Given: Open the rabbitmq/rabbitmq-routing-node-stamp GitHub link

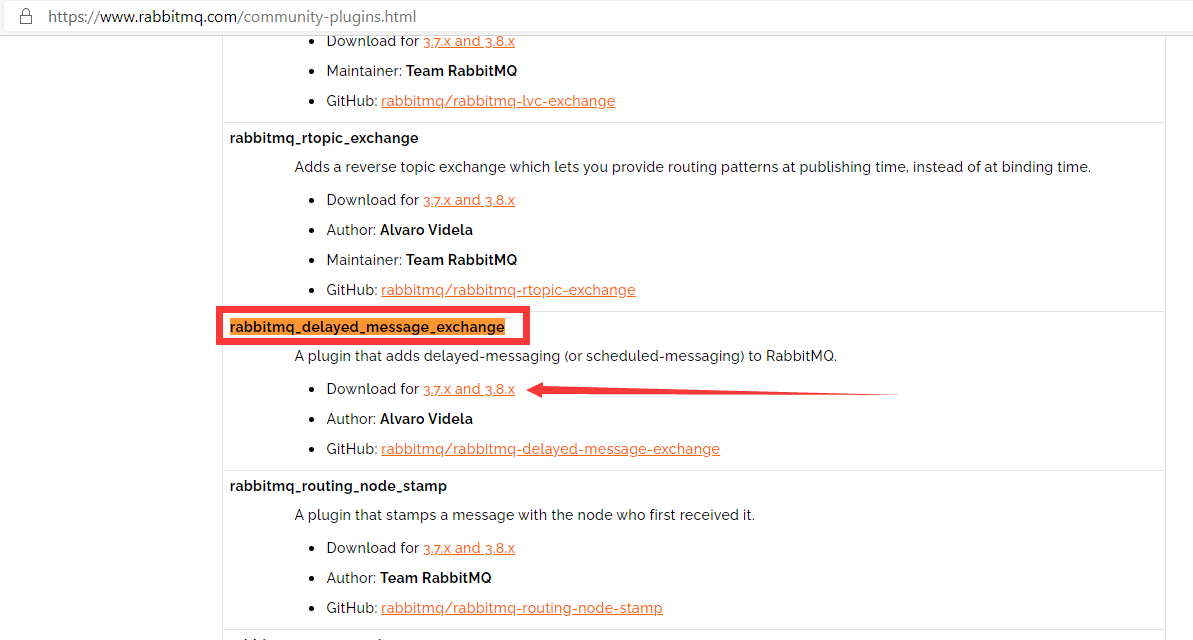Looking at the screenshot, I should [x=521, y=607].
